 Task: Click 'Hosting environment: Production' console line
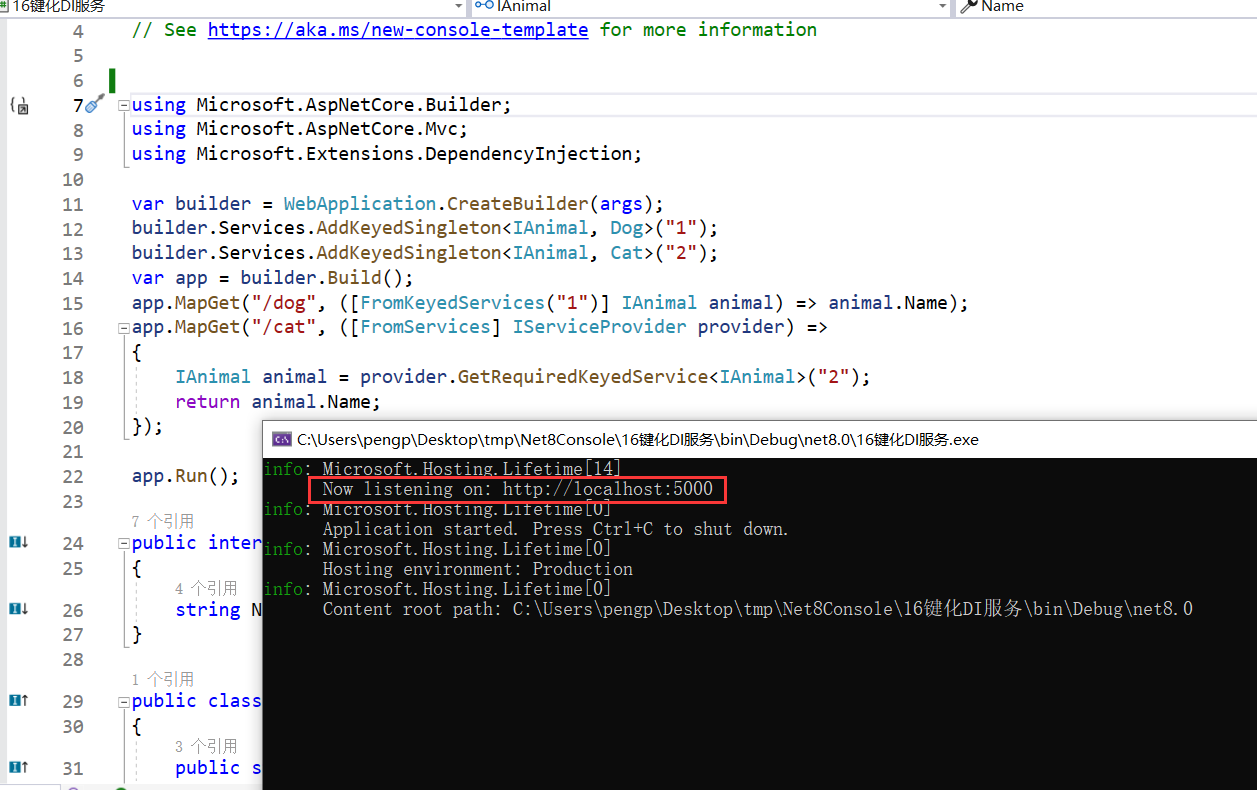click(x=478, y=569)
